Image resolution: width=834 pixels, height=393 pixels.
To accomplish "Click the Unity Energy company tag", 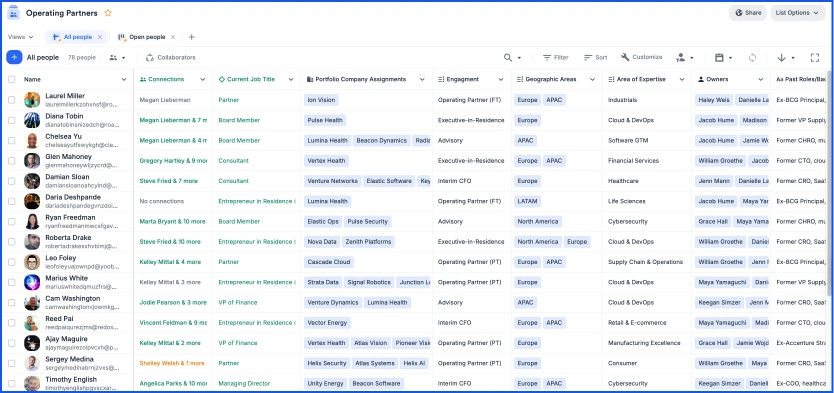I will tap(326, 383).
